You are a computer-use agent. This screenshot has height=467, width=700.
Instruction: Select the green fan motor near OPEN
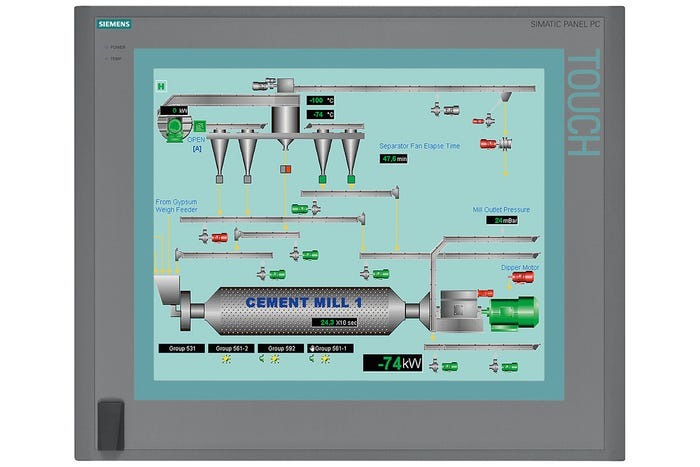pyautogui.click(x=177, y=125)
